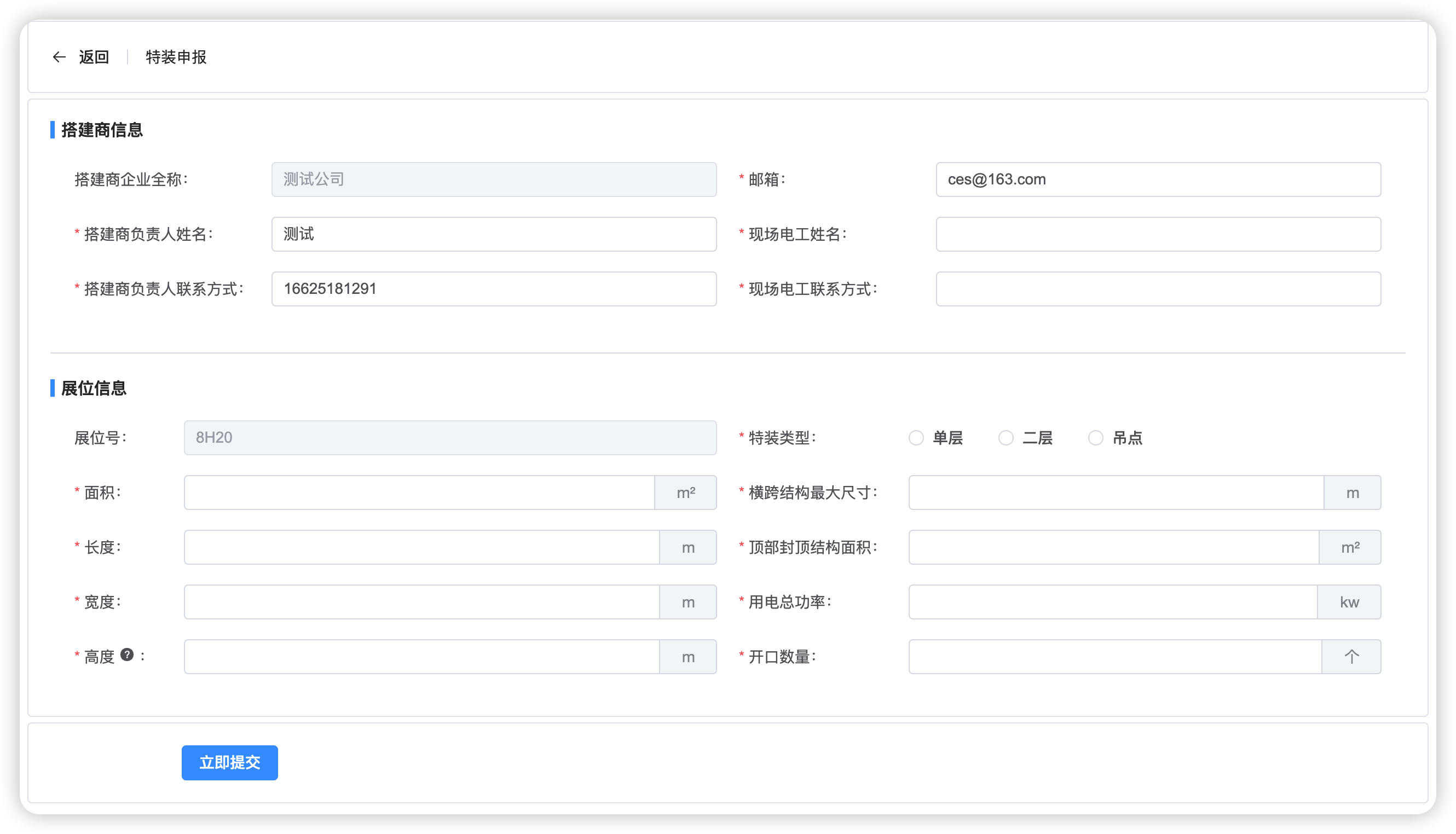The image size is (1456, 834).
Task: Click the 用电总功率 power input field
Action: pos(1113,602)
